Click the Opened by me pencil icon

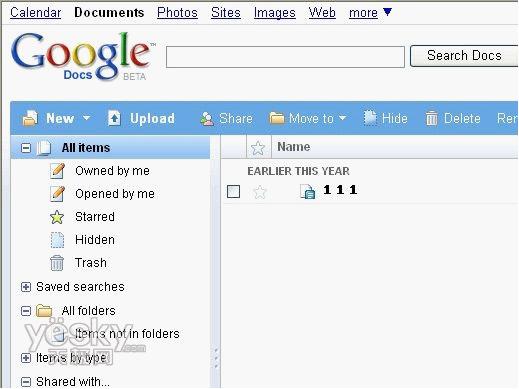(57, 194)
